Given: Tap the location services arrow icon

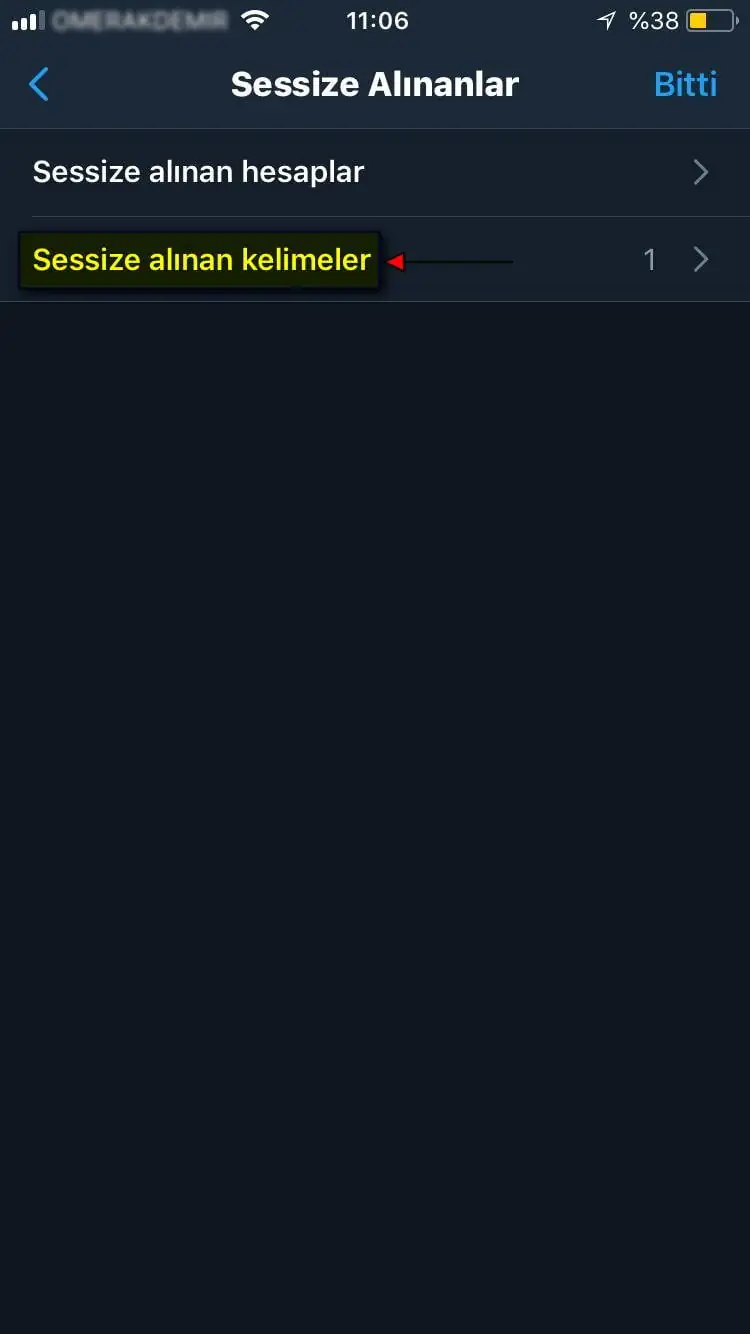Looking at the screenshot, I should [x=606, y=20].
